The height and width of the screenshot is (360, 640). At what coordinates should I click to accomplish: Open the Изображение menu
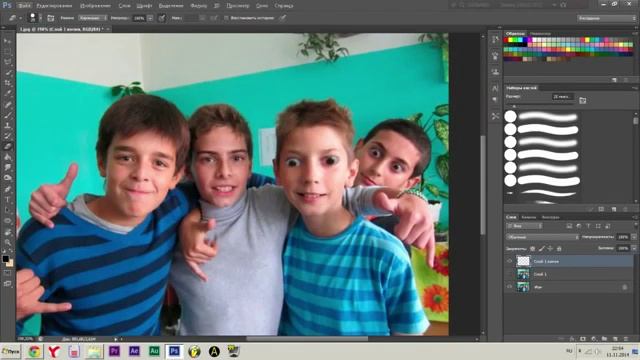pyautogui.click(x=95, y=6)
